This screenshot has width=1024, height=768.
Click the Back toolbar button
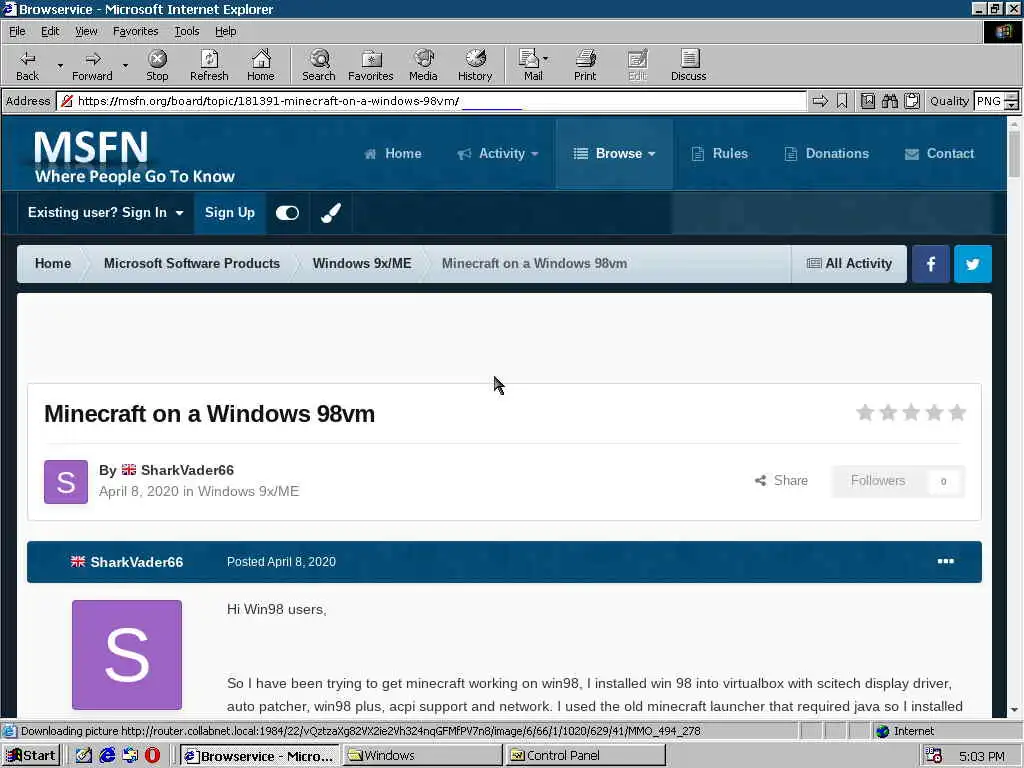(27, 65)
